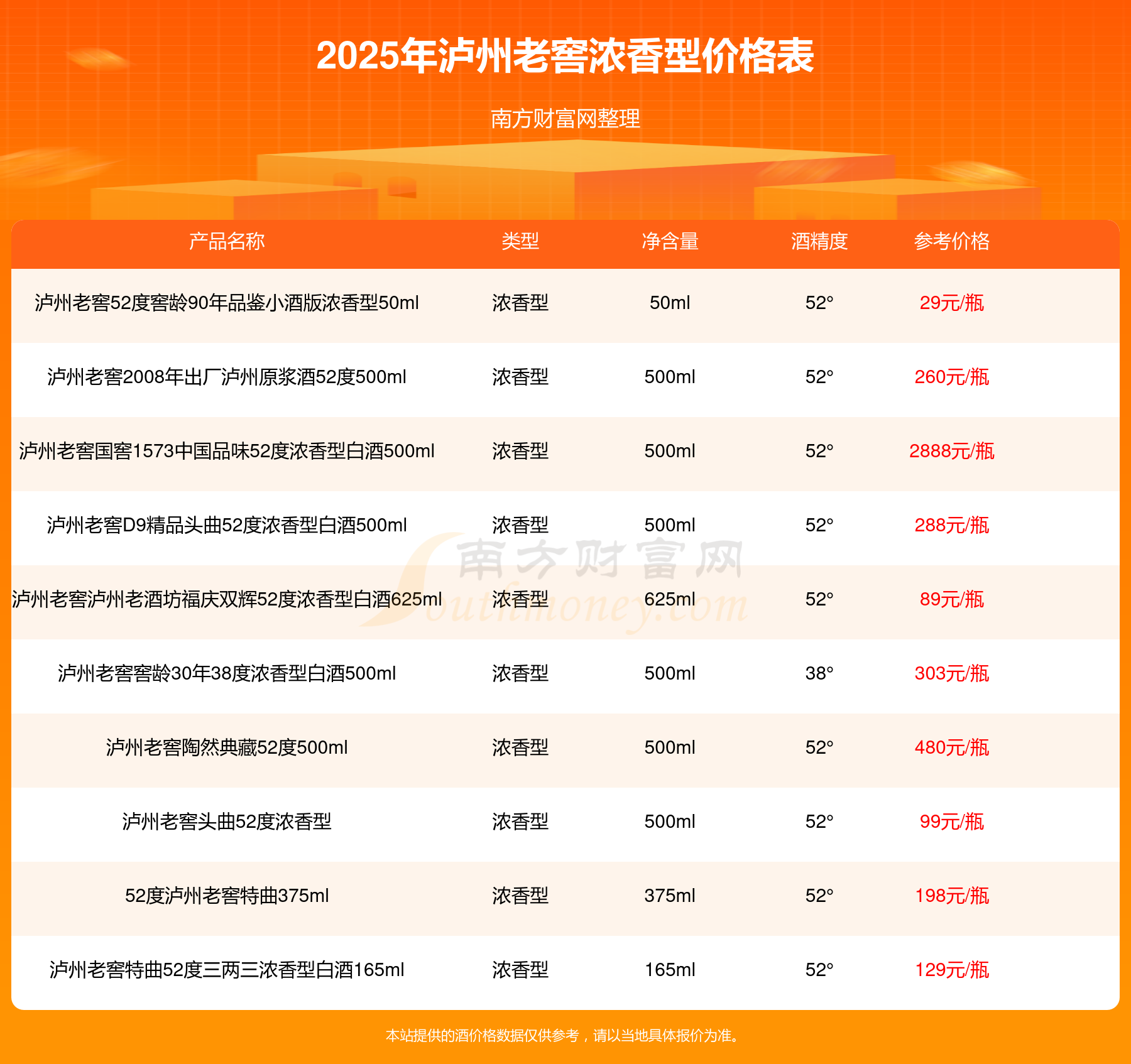Viewport: 1131px width, 1064px height.
Task: Select the price 99元/瓶
Action: 952,822
